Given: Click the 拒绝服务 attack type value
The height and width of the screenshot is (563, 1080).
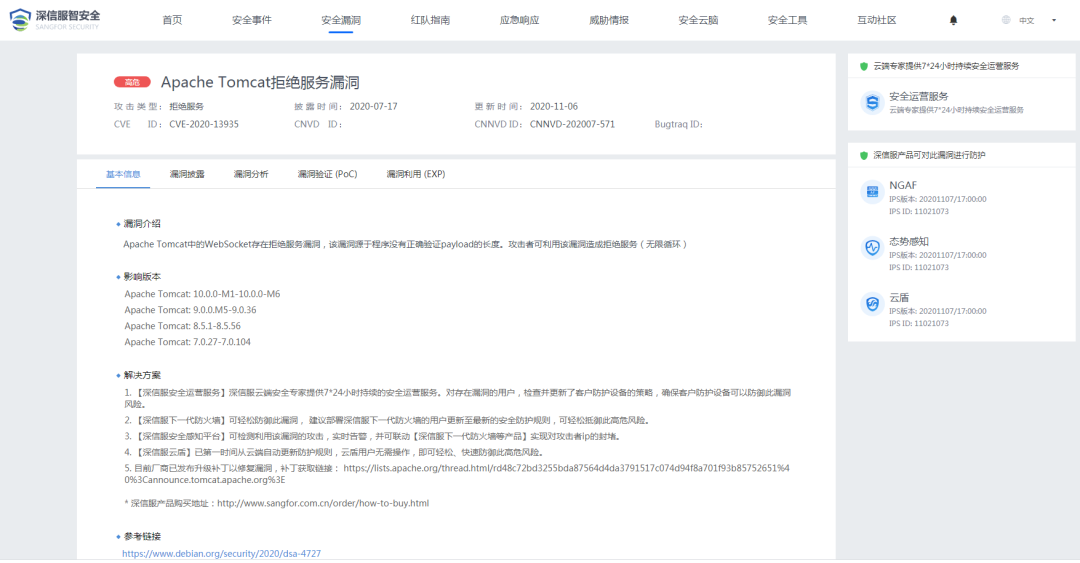Looking at the screenshot, I should click(187, 107).
